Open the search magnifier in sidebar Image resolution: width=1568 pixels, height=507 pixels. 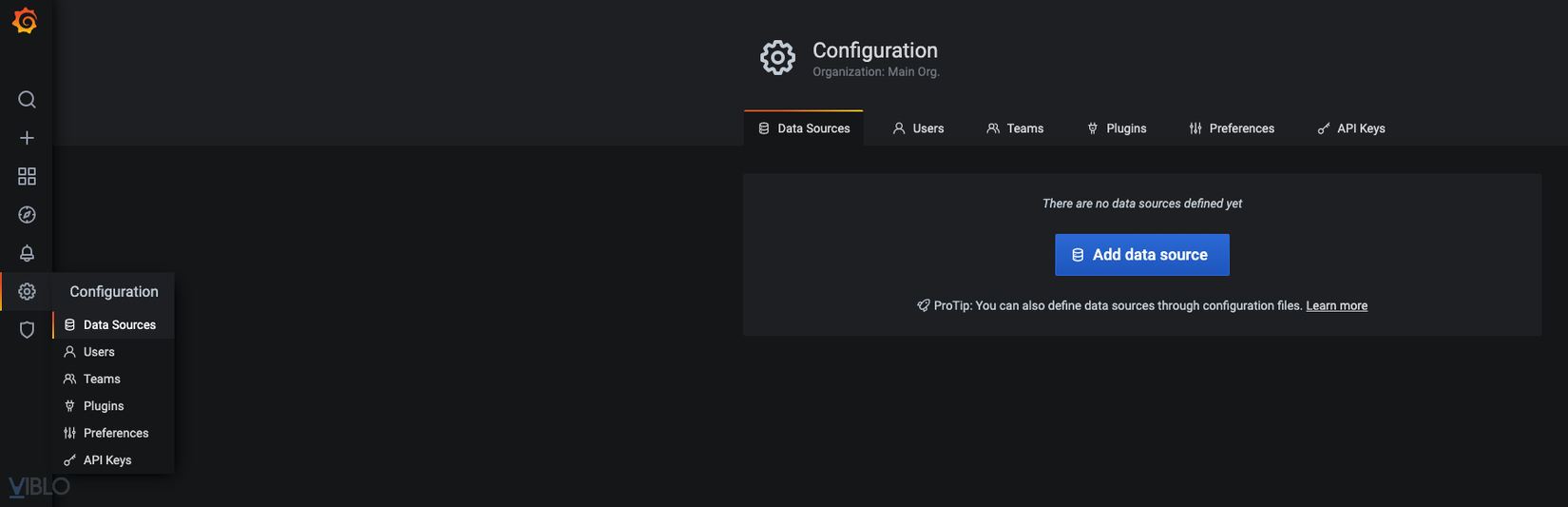click(x=27, y=100)
